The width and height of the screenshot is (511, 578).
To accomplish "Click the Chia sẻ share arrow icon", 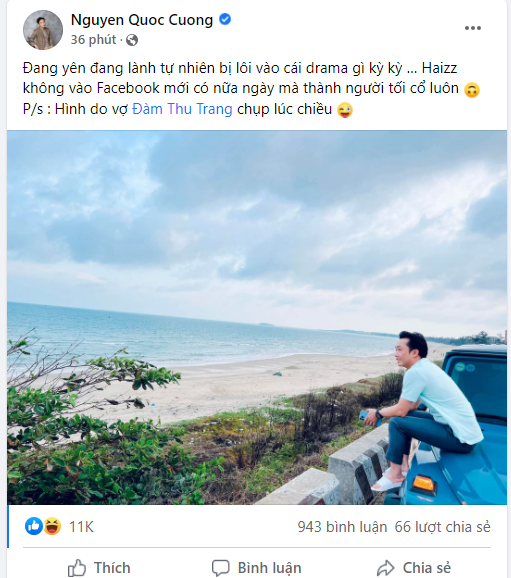I will pos(386,568).
